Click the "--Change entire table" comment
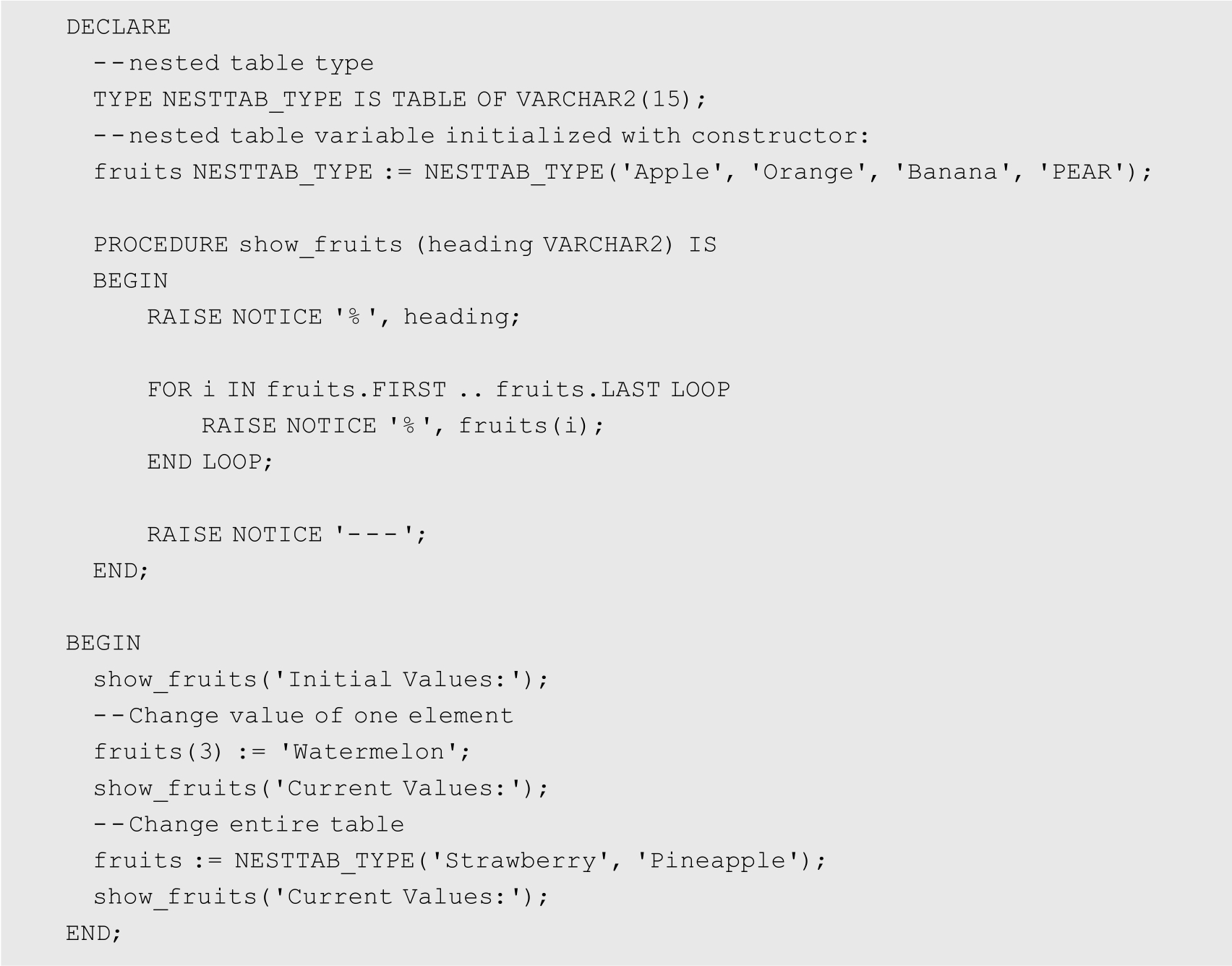 (248, 824)
